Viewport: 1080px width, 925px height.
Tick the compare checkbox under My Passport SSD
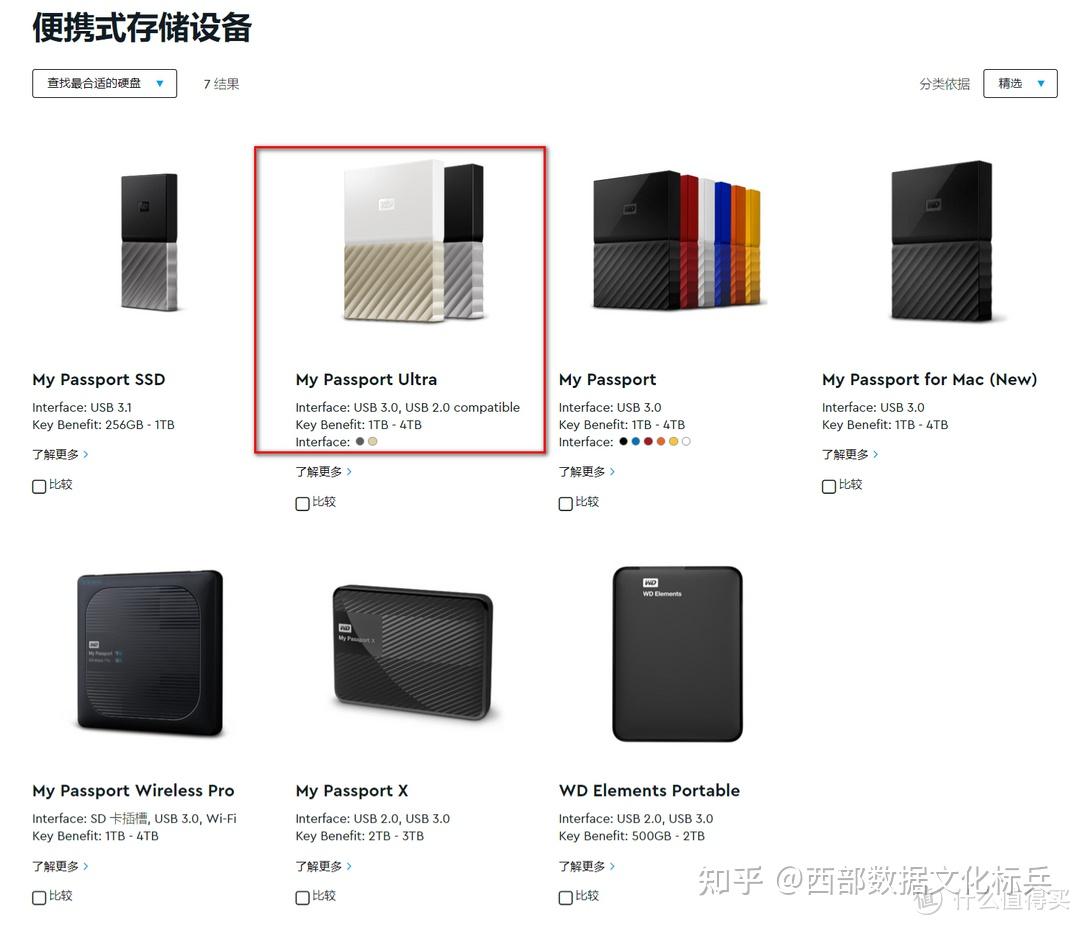39,486
